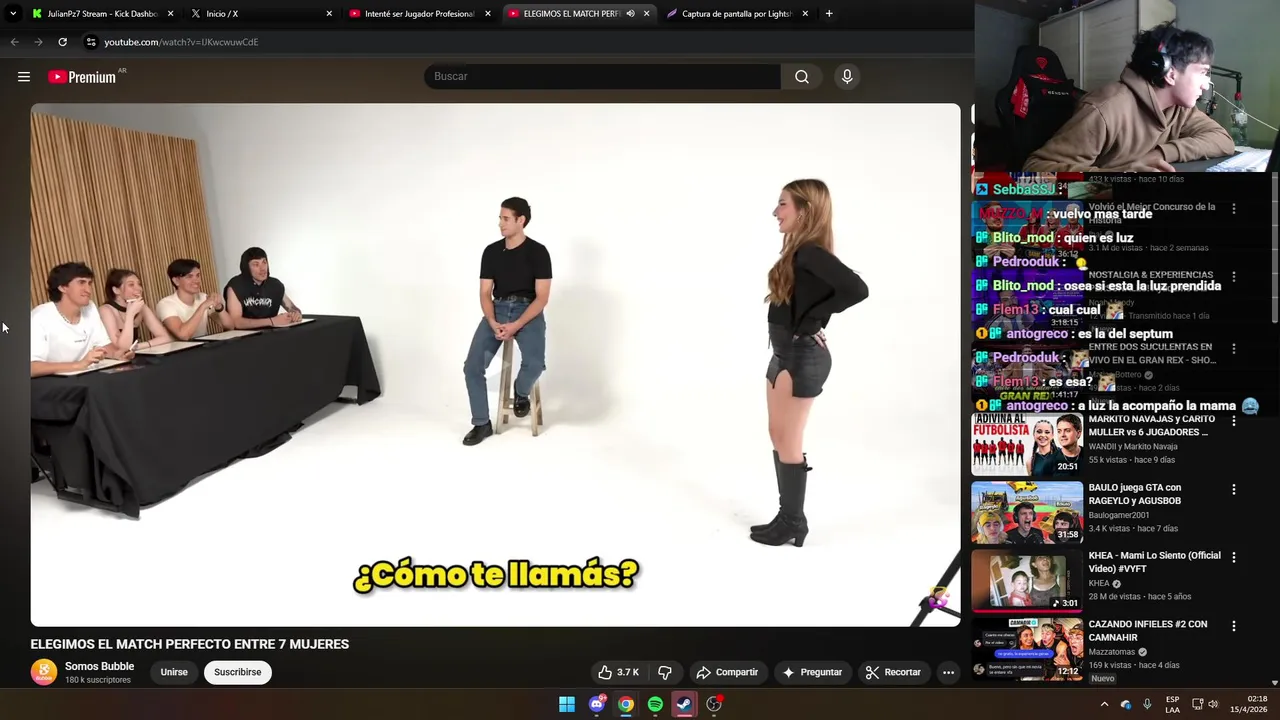Open MARKITO NAVAJAS y CARITO MULLER video title
This screenshot has width=1280, height=720.
coord(1151,426)
